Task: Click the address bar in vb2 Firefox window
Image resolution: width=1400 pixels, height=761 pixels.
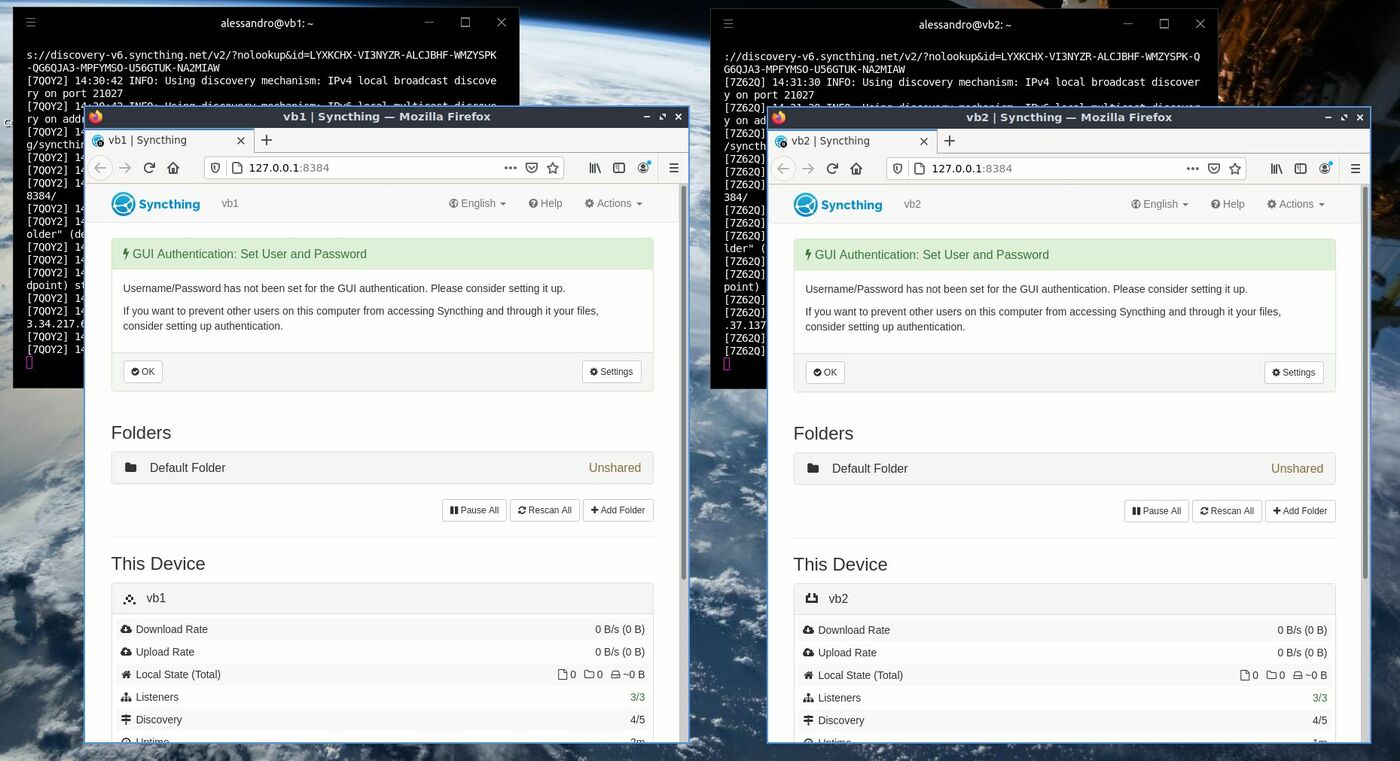Action: (1050, 169)
